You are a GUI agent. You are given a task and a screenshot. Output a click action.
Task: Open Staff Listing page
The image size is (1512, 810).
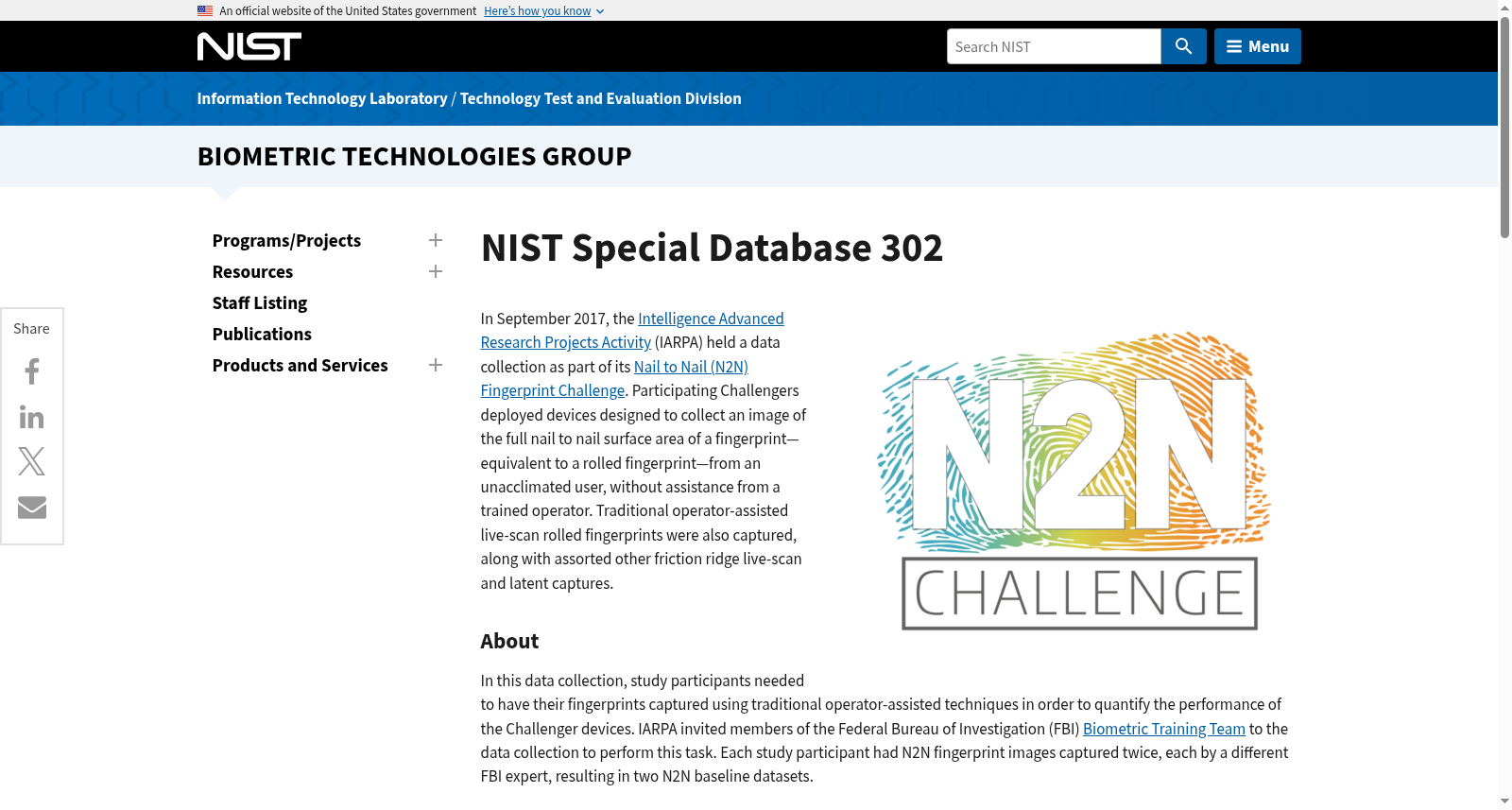point(260,302)
